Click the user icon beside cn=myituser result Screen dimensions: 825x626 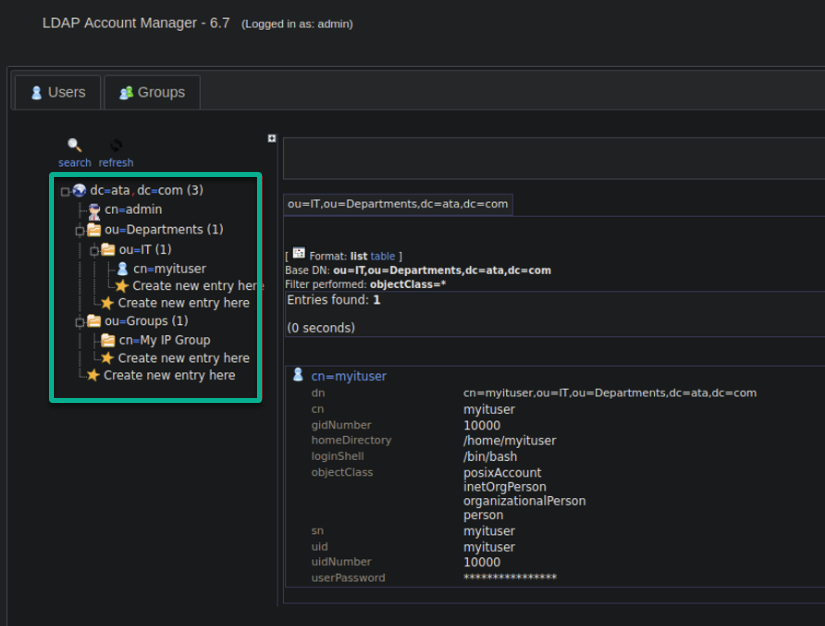tap(298, 375)
